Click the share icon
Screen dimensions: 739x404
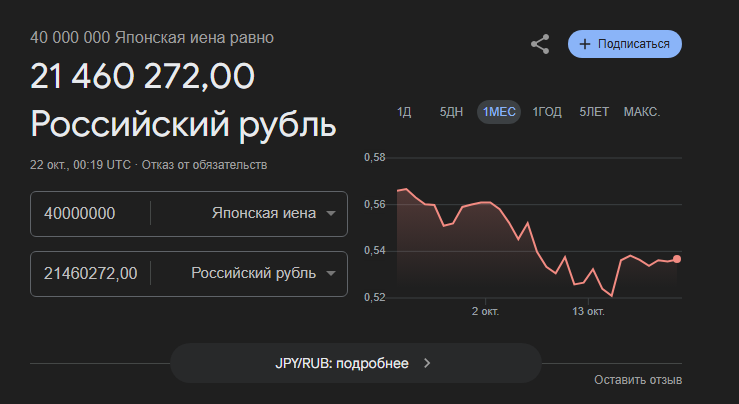tap(540, 44)
